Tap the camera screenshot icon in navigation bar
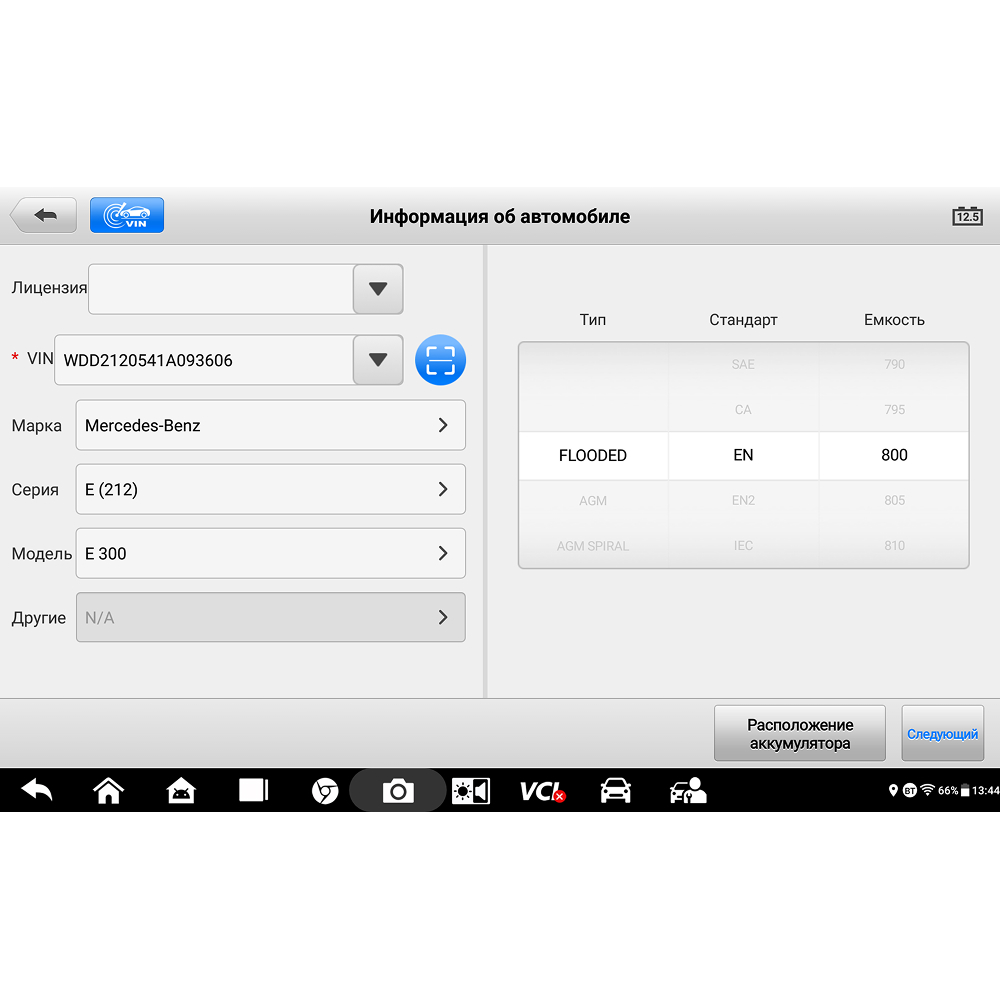Screen dimensions: 1000x1000 click(x=397, y=791)
